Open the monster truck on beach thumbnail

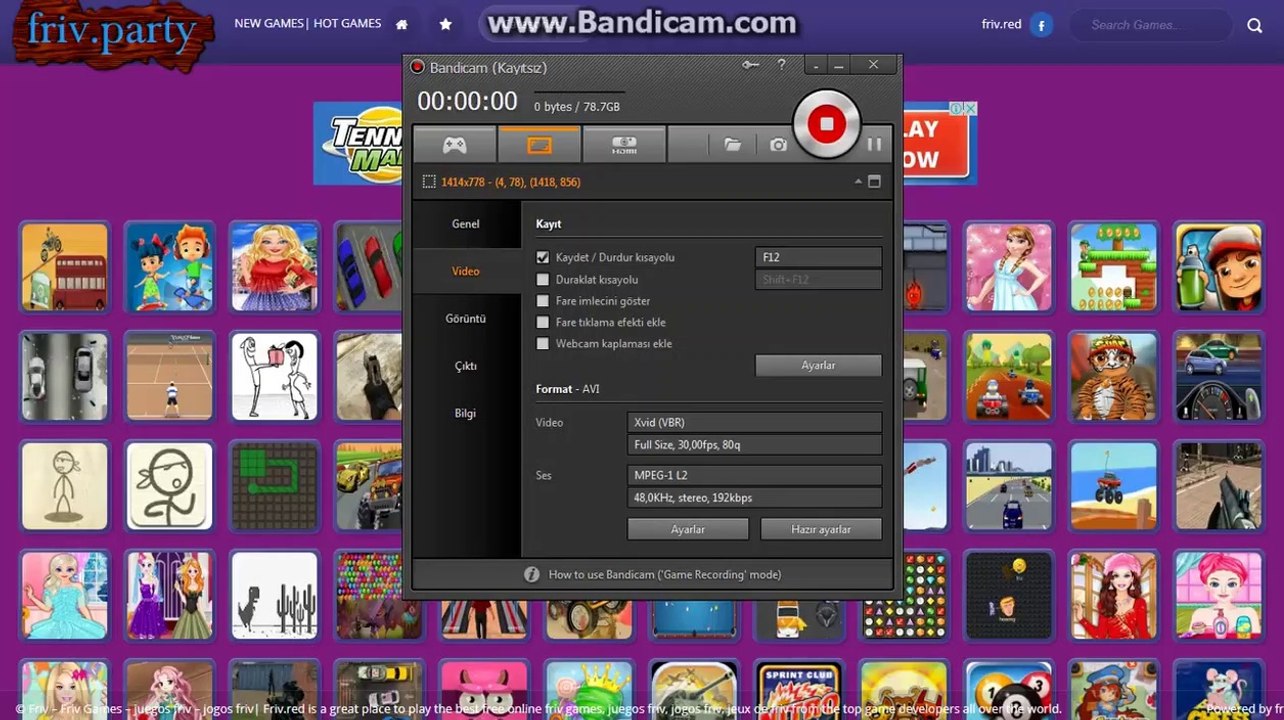(x=1113, y=486)
